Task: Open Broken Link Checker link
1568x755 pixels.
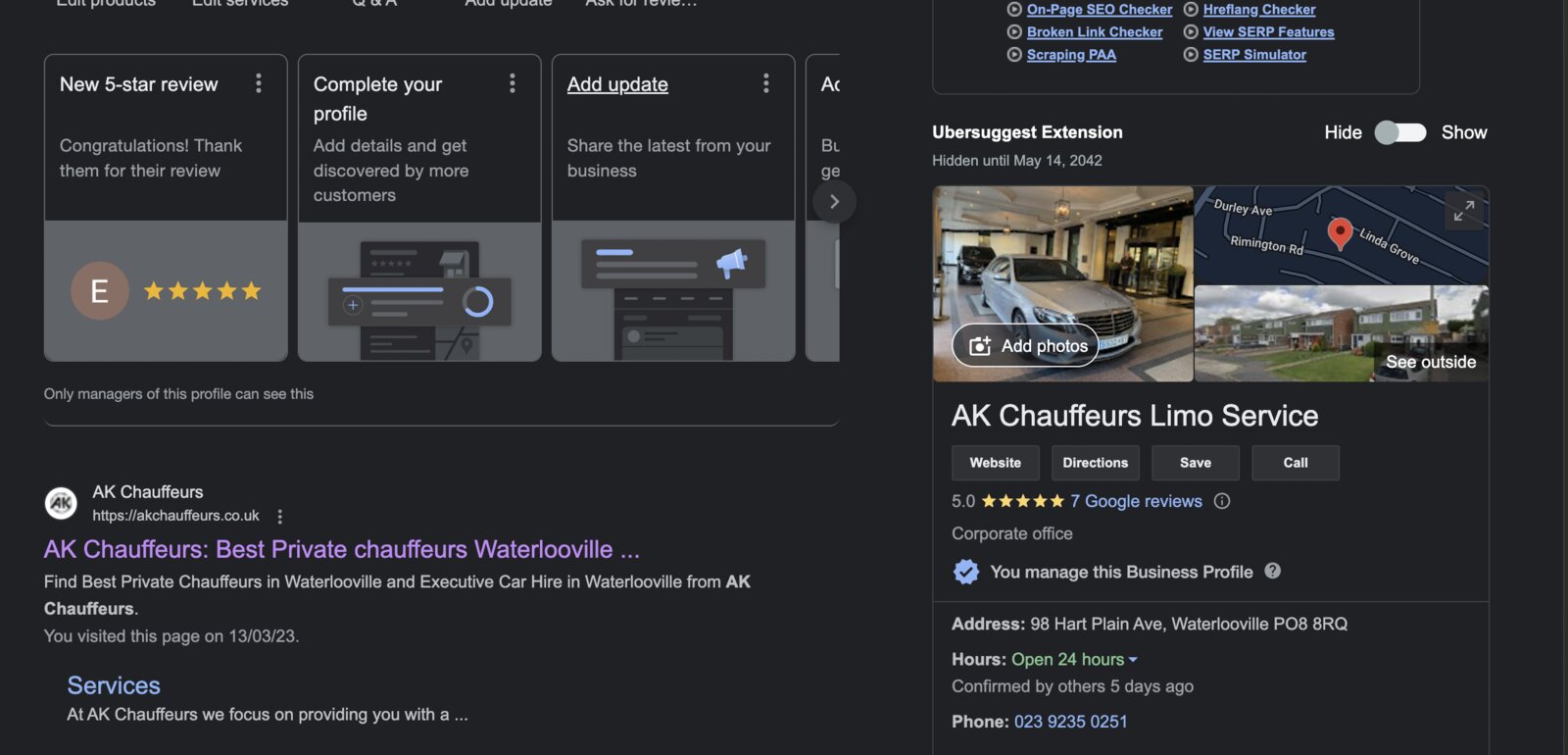Action: 1095,32
